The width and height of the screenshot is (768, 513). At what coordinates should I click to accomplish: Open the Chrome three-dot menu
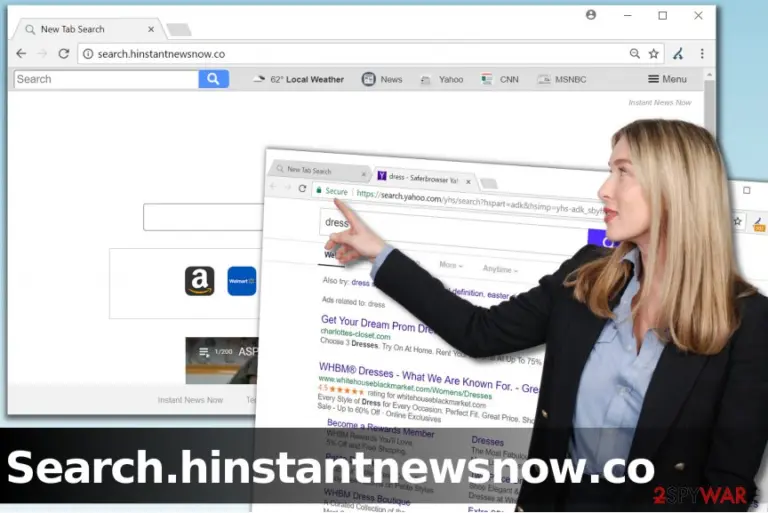point(702,53)
